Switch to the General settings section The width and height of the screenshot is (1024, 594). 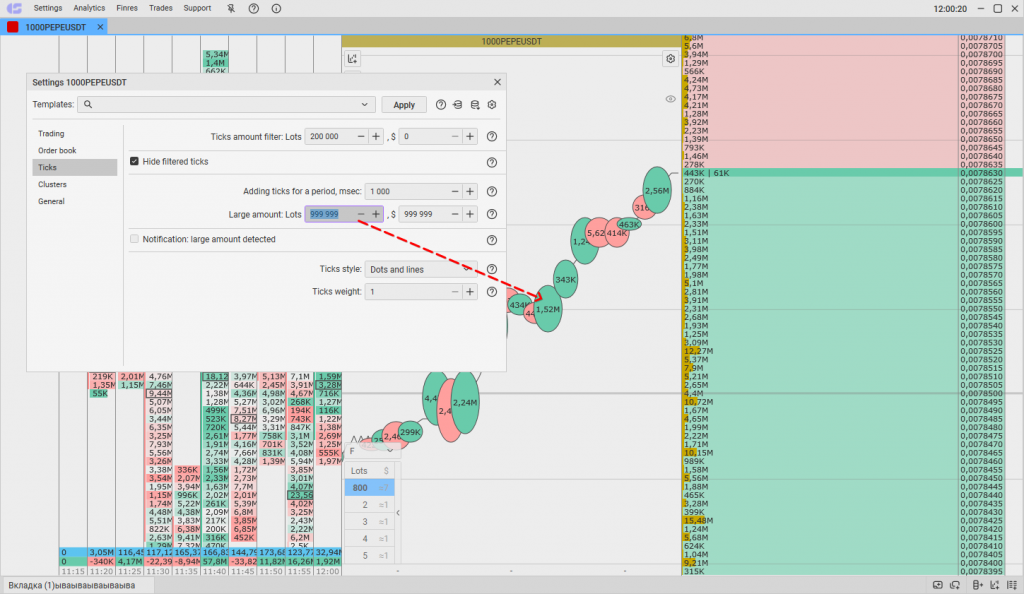coord(74,201)
